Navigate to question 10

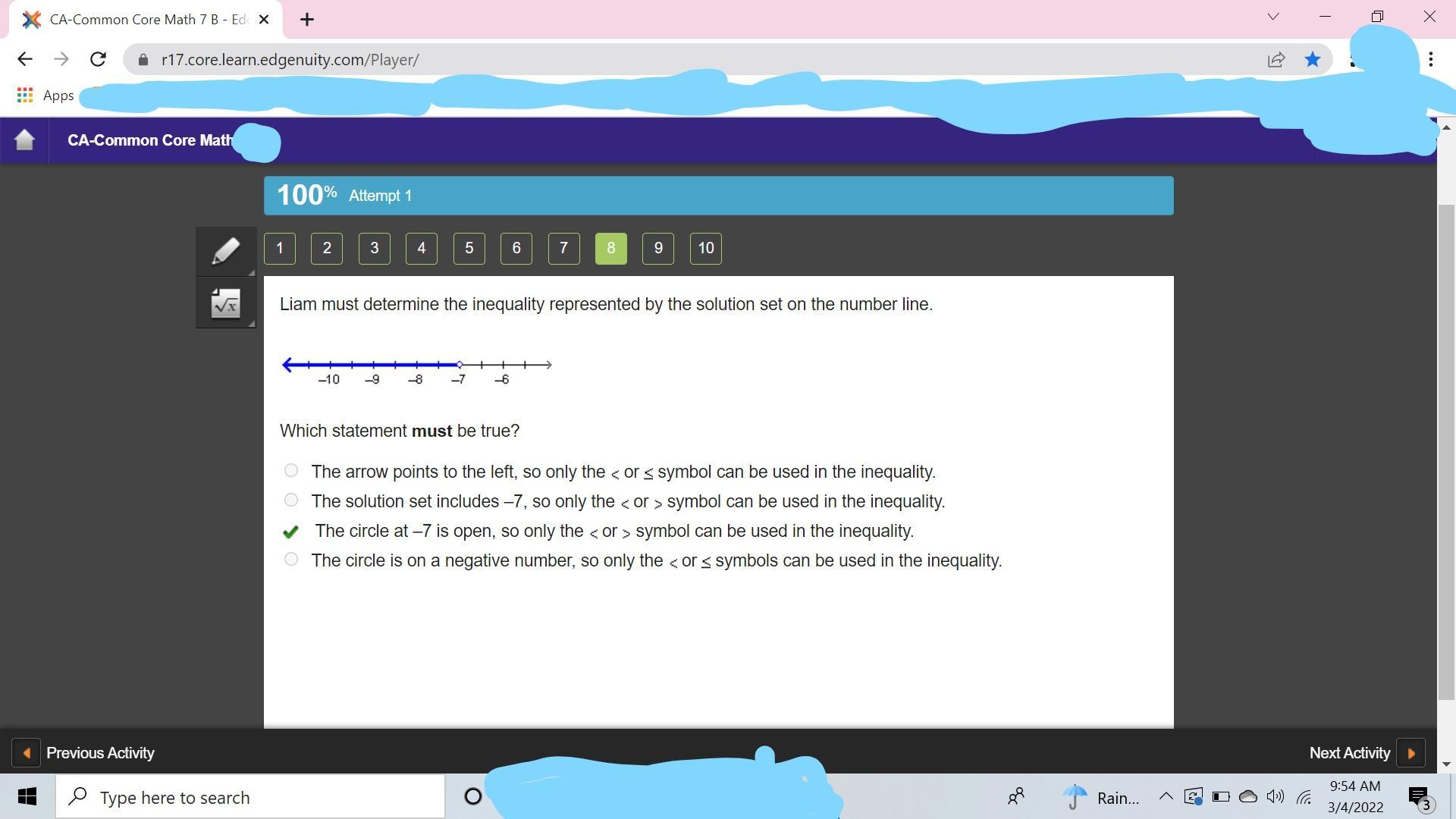coord(705,248)
